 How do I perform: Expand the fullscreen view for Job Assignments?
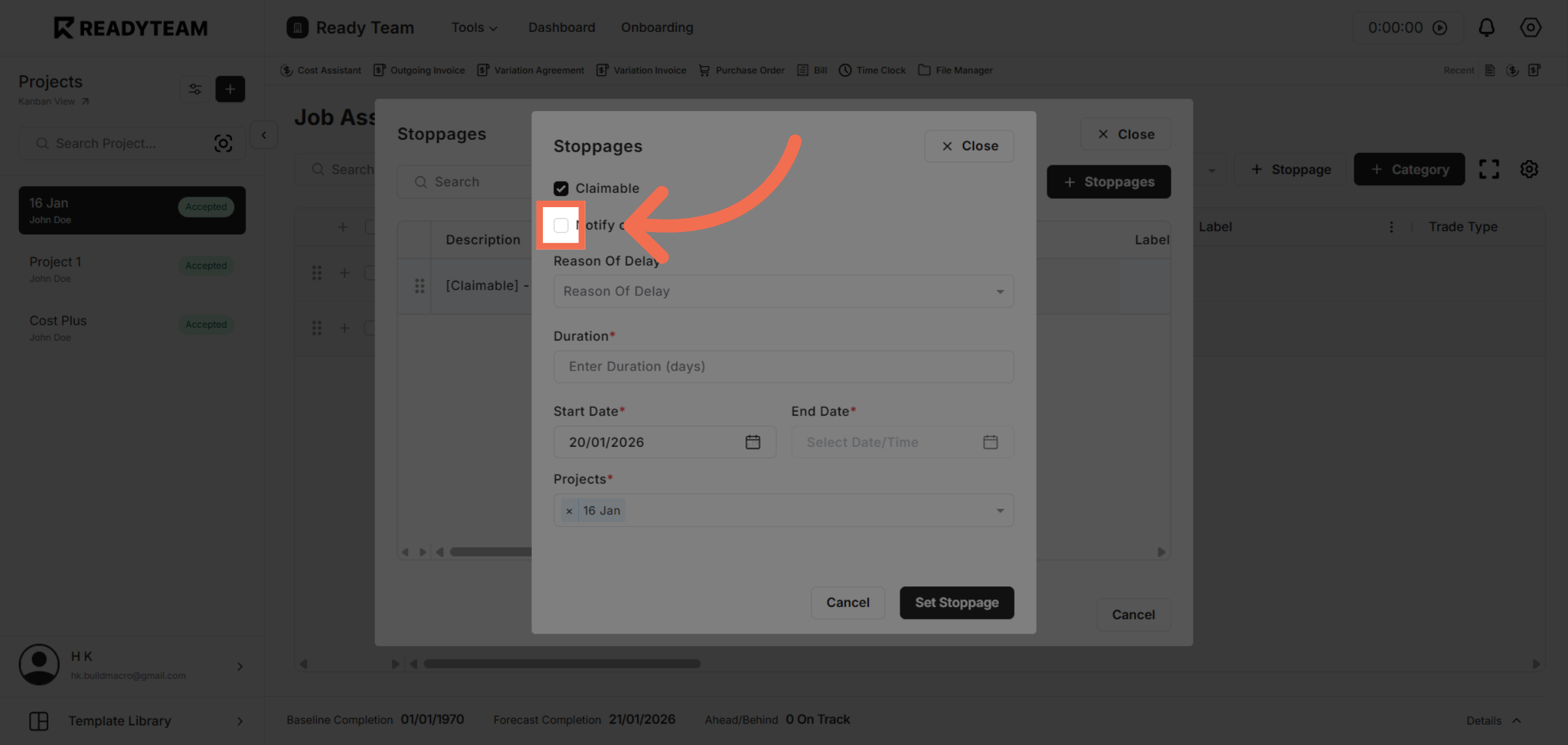[1490, 169]
